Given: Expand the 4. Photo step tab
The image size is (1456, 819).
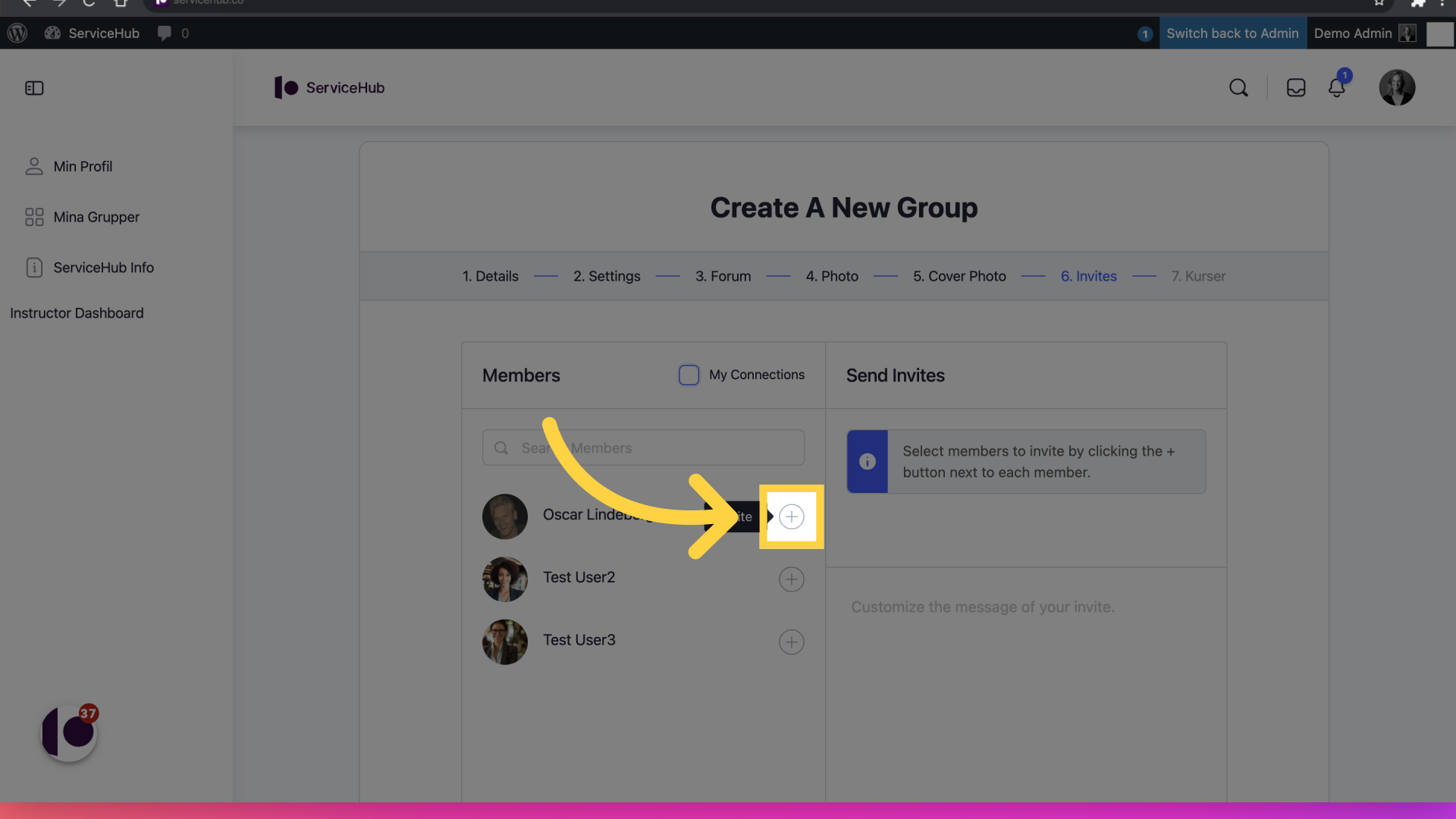Looking at the screenshot, I should 831,277.
